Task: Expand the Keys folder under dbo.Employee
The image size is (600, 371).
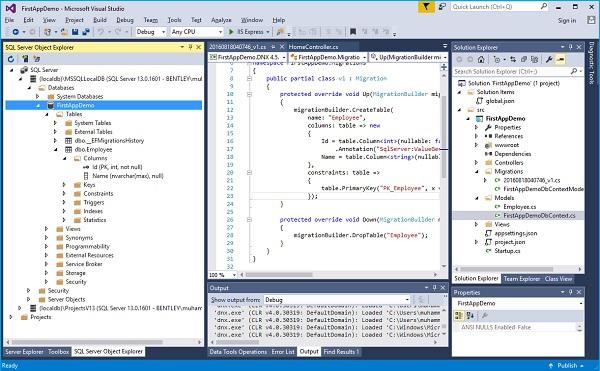Action: (64, 185)
